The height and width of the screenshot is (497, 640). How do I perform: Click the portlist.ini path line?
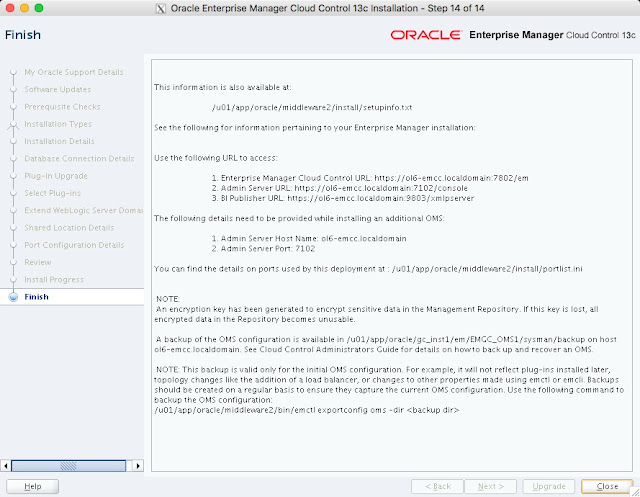(368, 269)
